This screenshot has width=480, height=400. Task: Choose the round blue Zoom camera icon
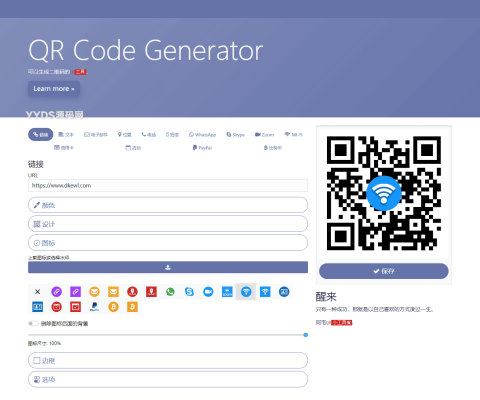coord(208,292)
